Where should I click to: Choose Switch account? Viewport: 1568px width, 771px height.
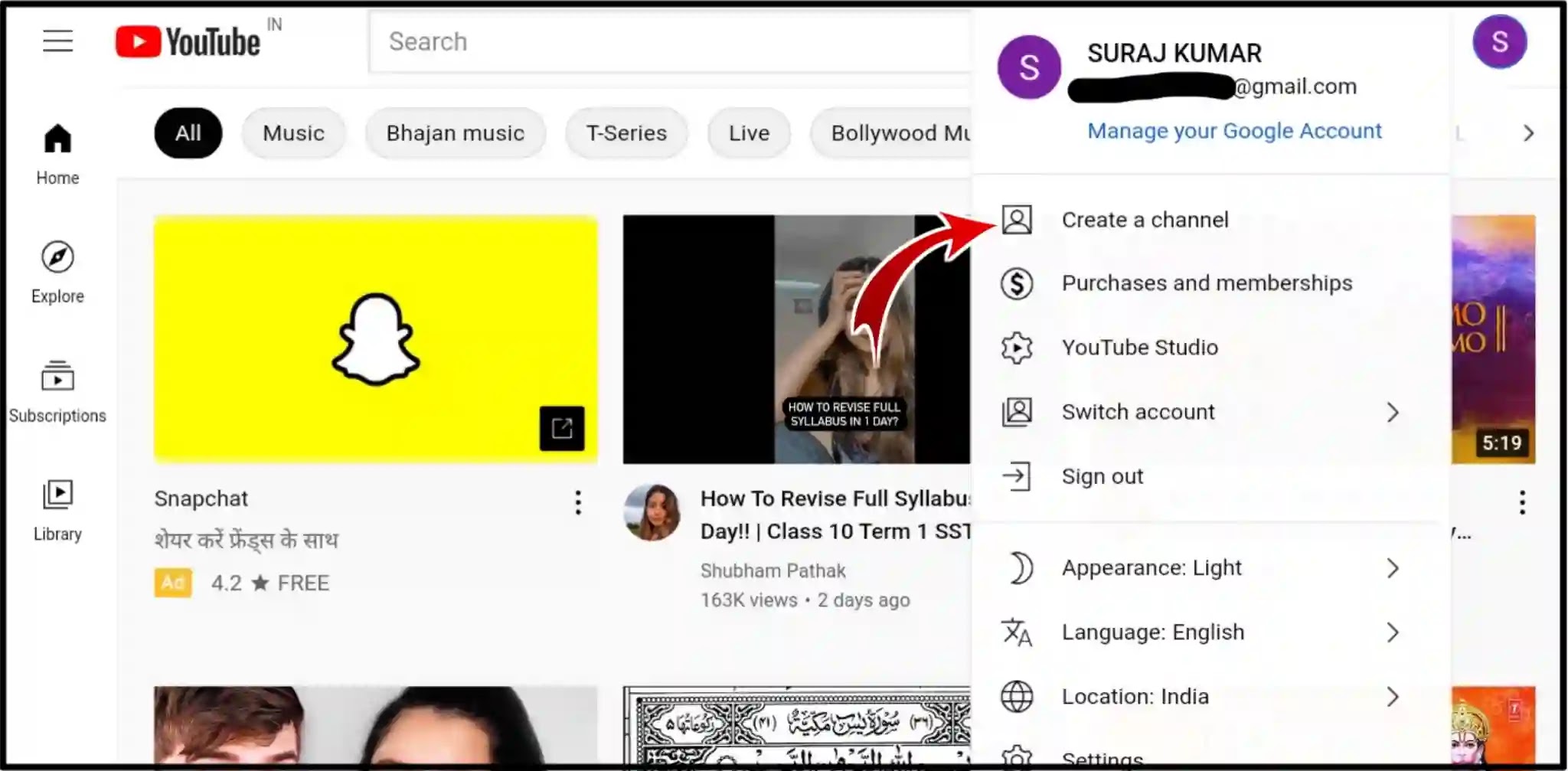click(1210, 412)
